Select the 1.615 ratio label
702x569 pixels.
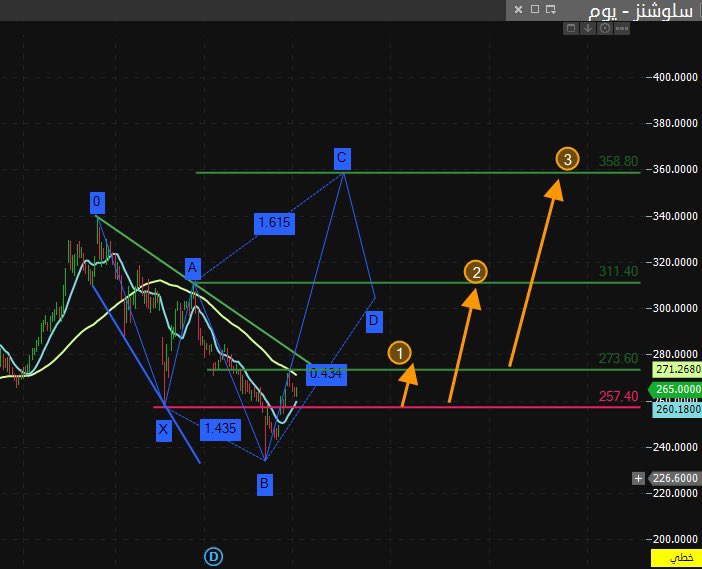pos(274,223)
